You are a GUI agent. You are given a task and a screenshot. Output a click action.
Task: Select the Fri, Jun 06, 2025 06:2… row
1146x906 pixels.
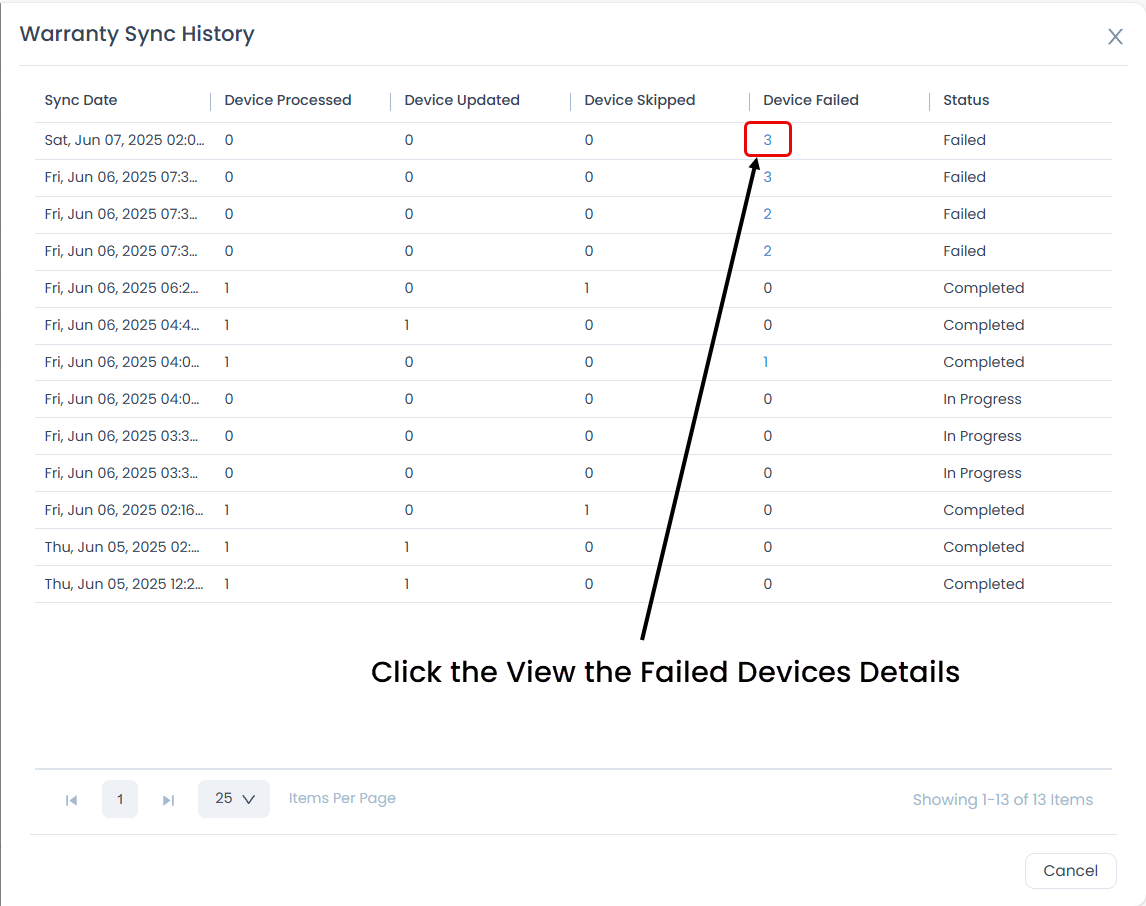point(124,288)
